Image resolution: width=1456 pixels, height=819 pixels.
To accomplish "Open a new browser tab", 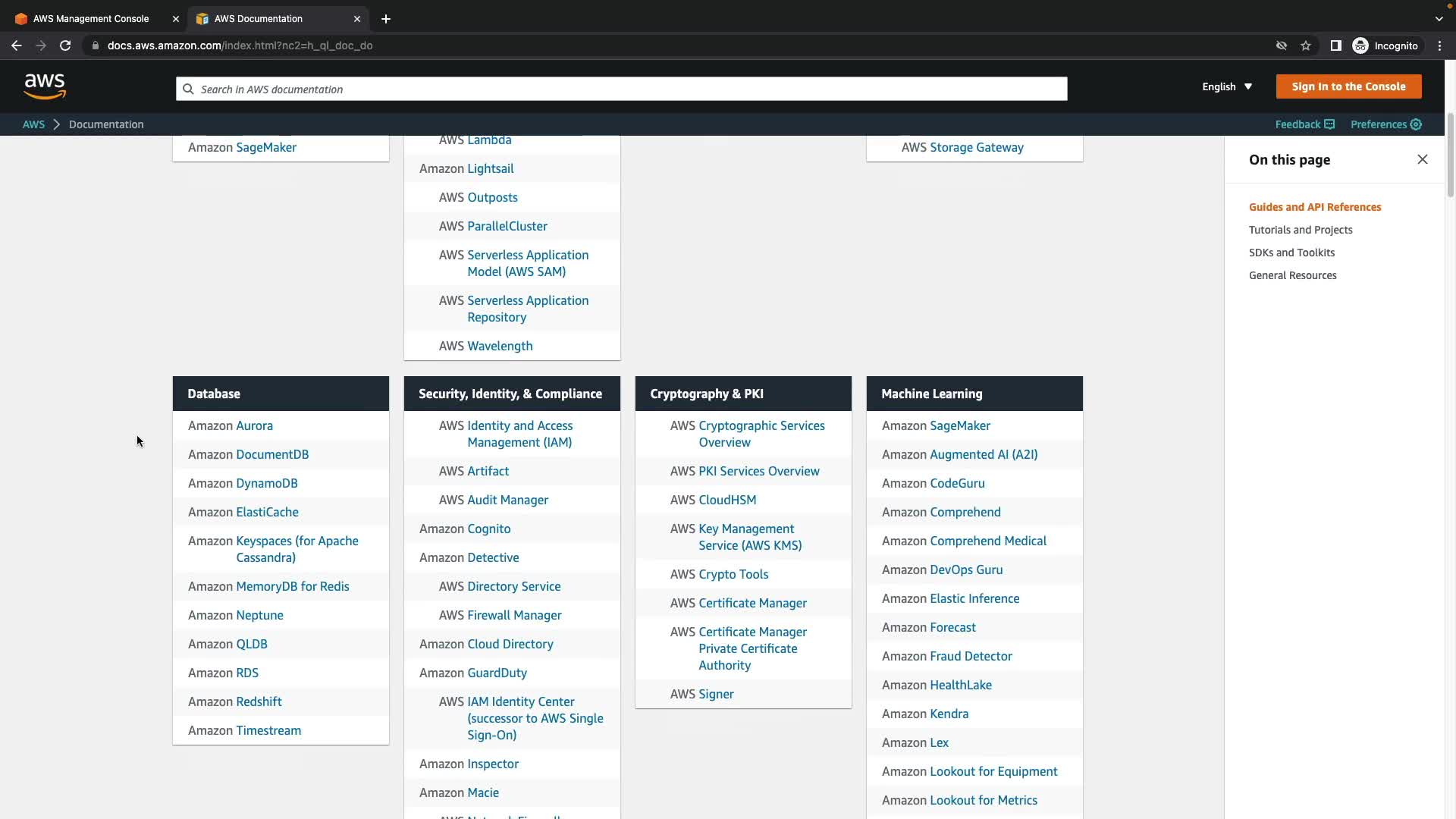I will click(386, 18).
